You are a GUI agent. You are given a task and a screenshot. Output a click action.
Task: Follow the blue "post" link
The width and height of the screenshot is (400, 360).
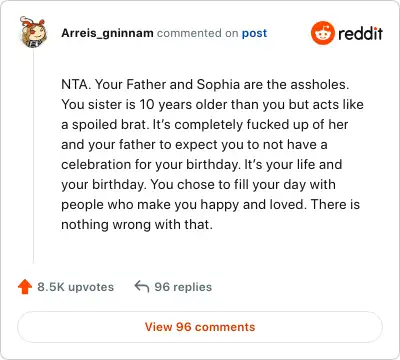(x=254, y=33)
